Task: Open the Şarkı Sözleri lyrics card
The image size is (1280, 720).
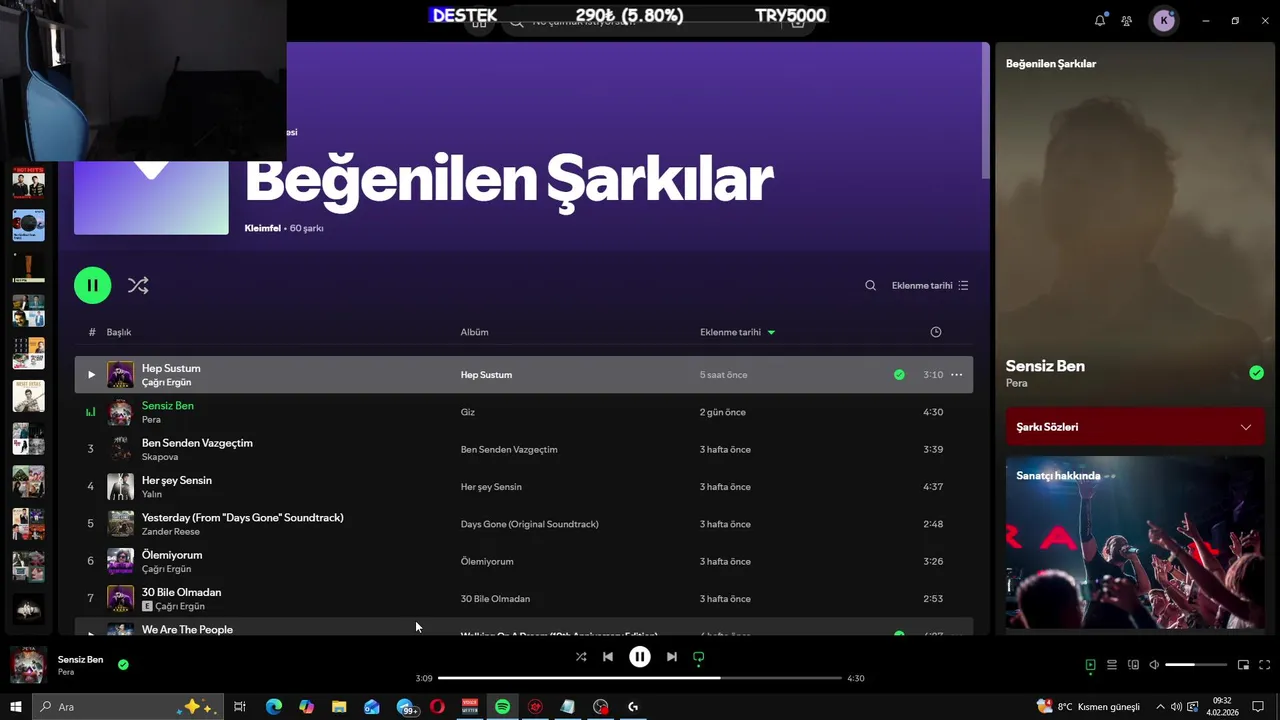Action: point(1135,427)
